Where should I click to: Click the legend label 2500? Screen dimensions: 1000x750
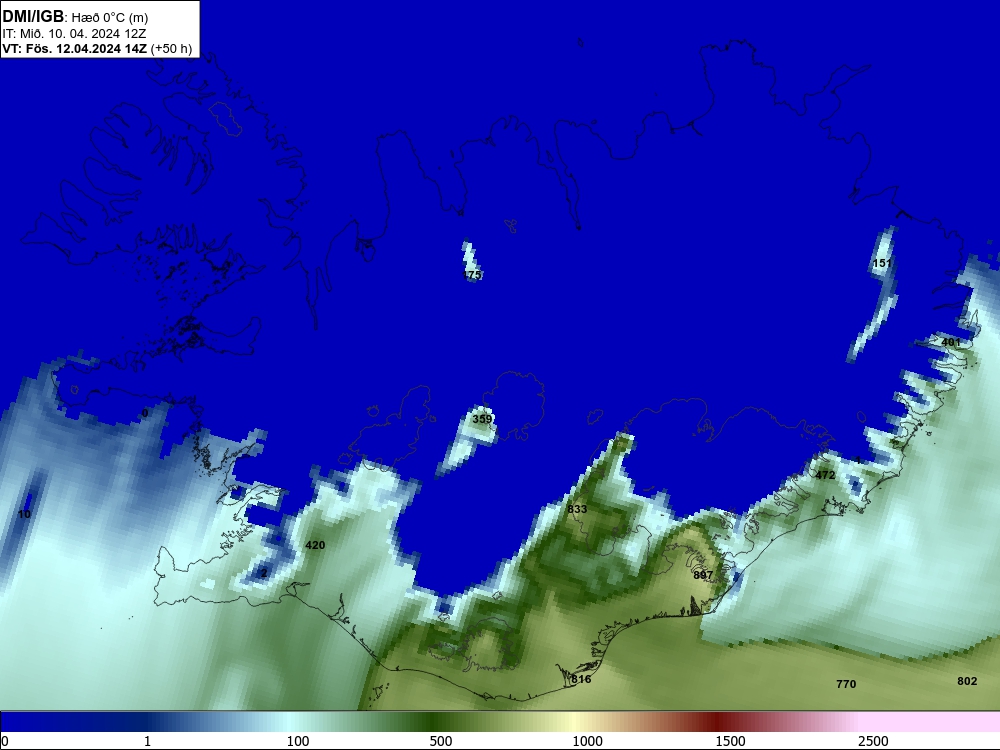873,741
